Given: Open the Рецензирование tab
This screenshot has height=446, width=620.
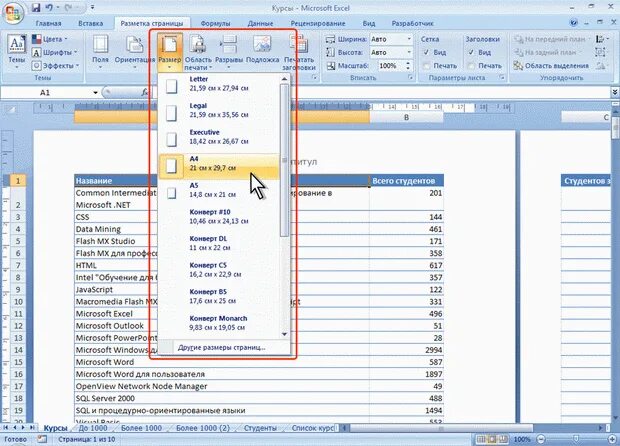Looking at the screenshot, I should coord(318,23).
